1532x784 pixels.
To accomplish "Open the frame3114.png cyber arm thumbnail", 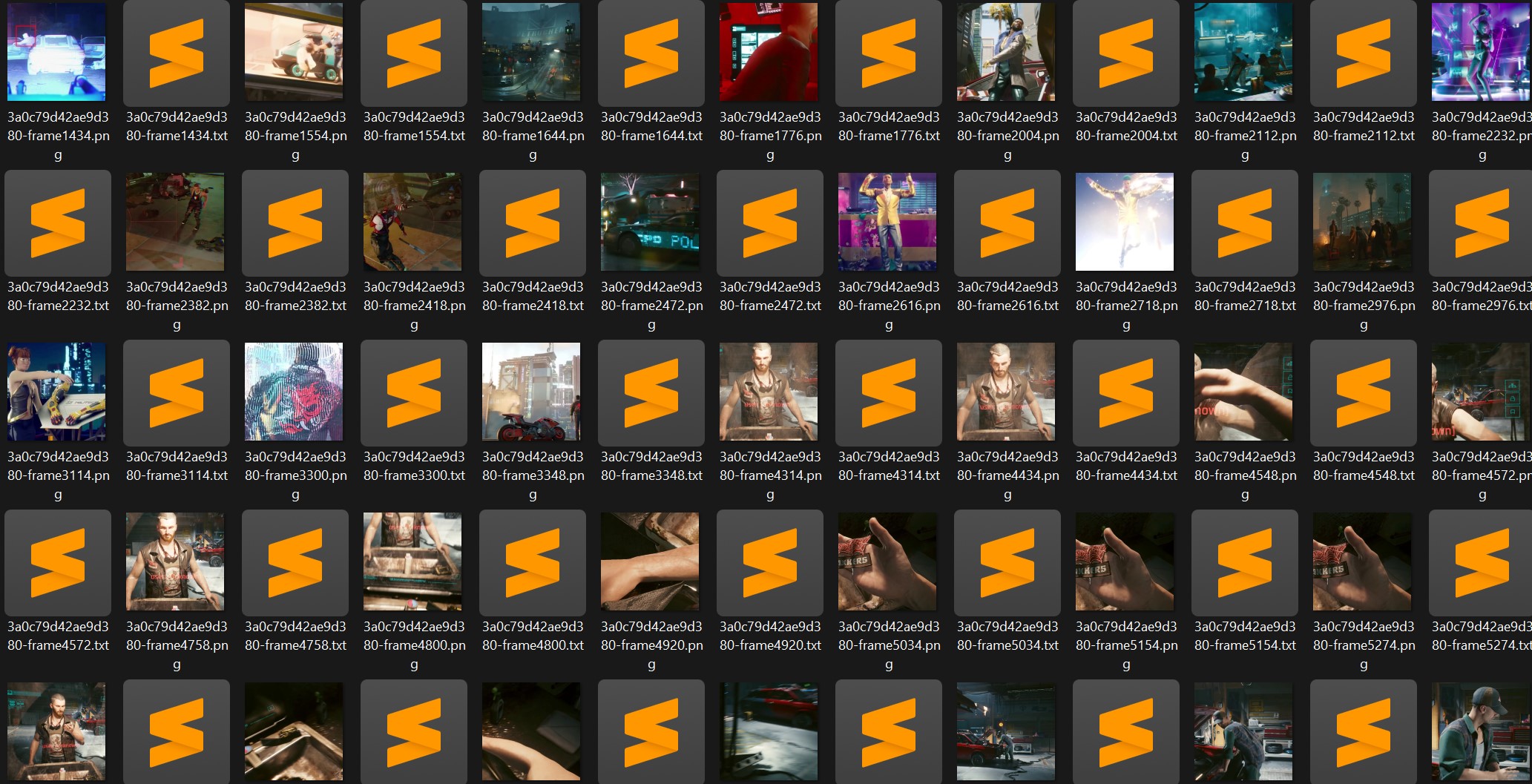I will pos(56,392).
